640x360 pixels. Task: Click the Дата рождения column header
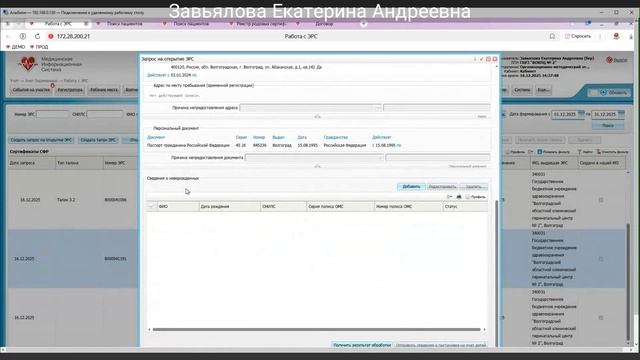(229, 207)
